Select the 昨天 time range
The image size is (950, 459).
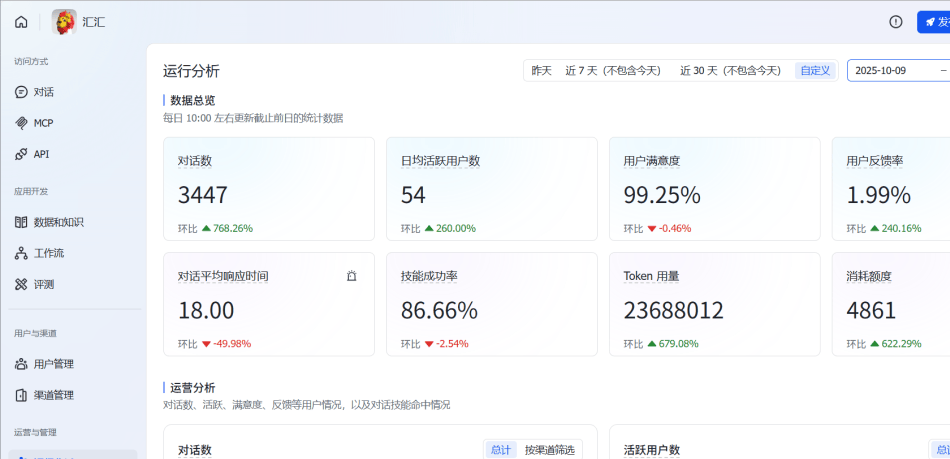[541, 71]
